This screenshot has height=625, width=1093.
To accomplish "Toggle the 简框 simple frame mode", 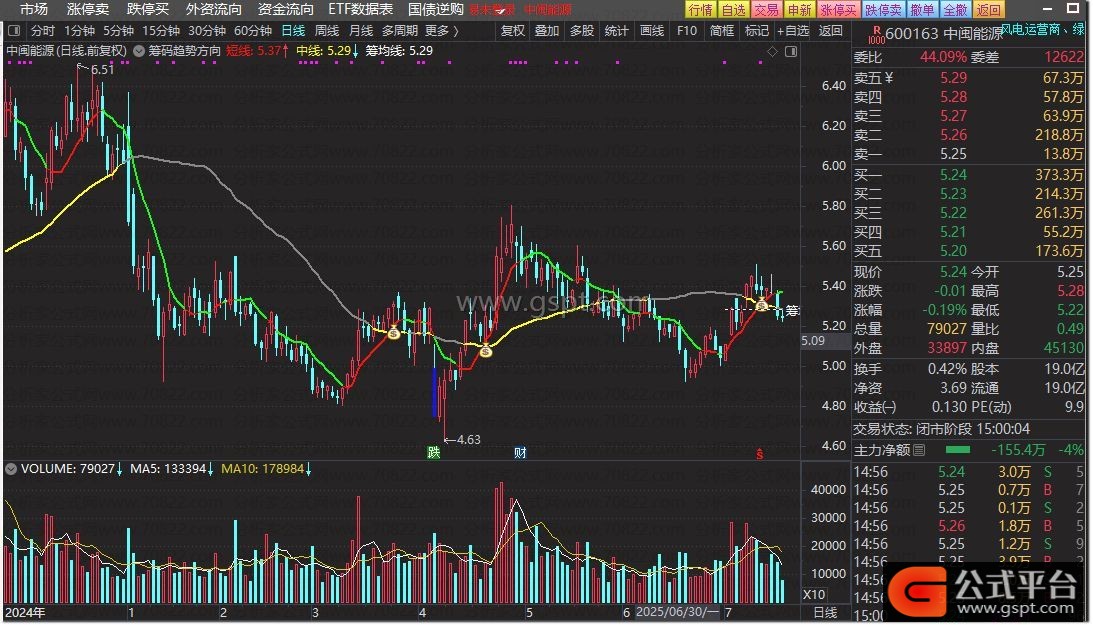I will pos(722,31).
